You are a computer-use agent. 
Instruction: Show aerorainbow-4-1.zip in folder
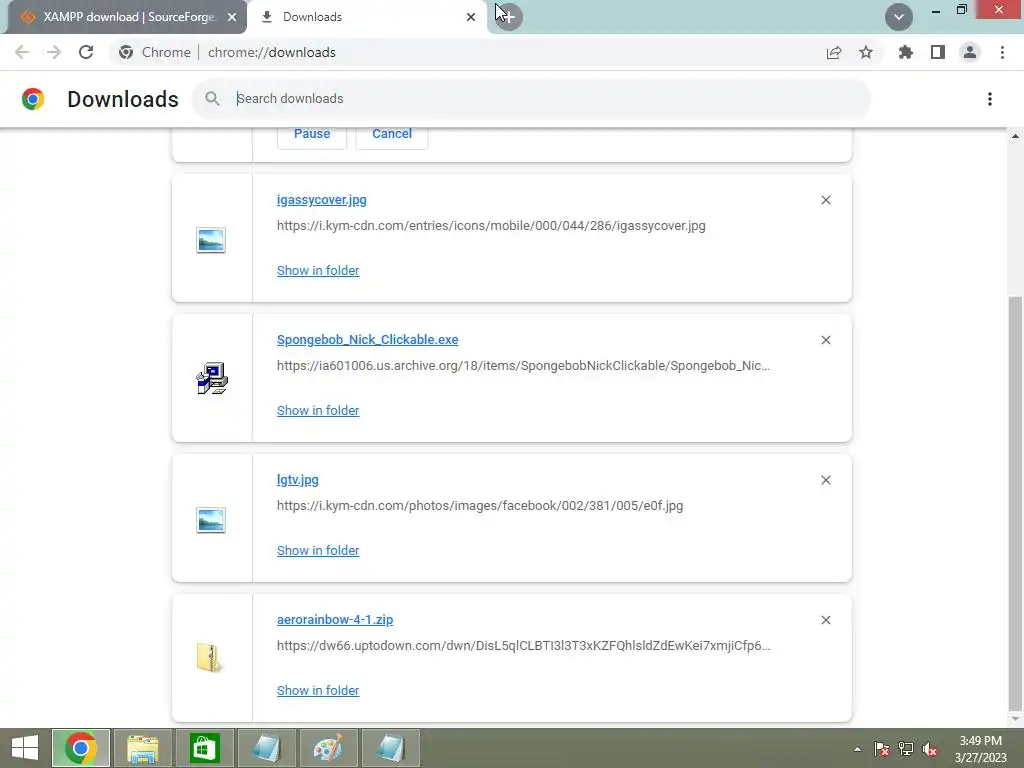pyautogui.click(x=318, y=690)
